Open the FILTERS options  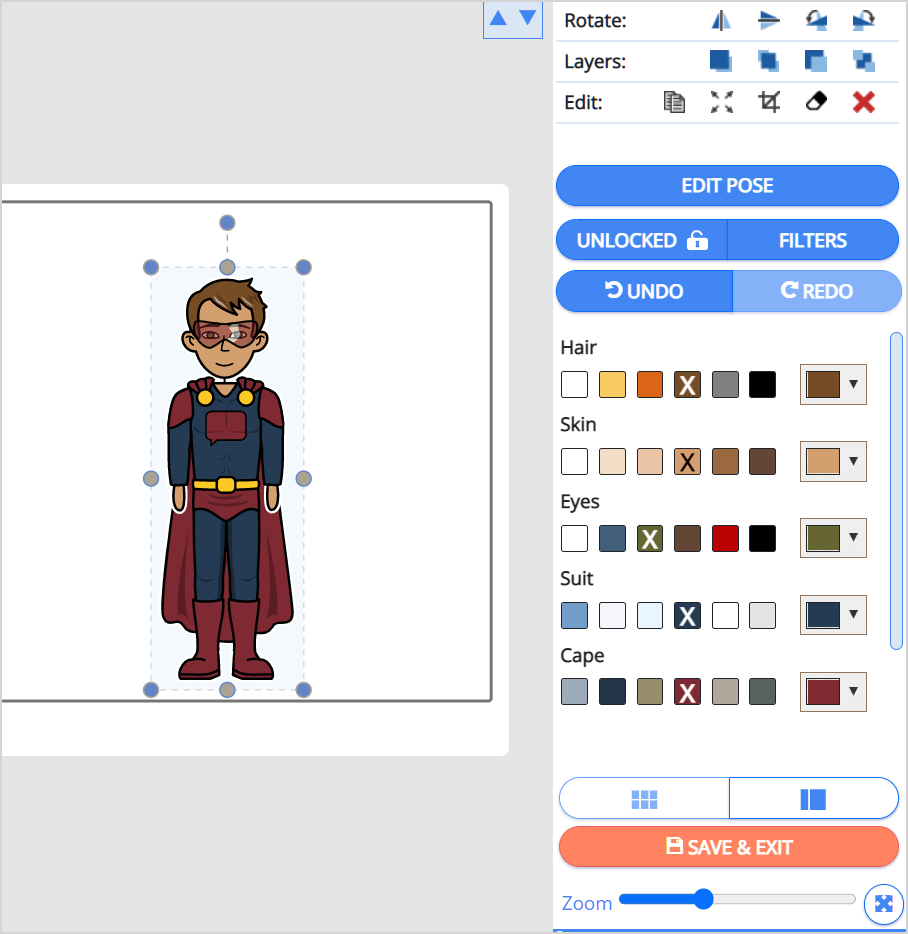813,240
